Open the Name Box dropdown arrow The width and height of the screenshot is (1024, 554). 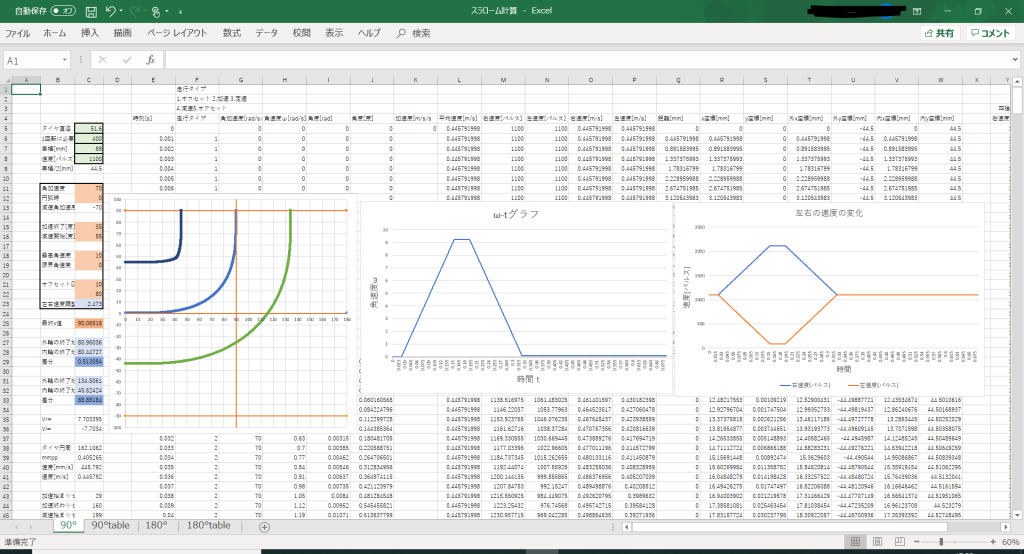65,60
